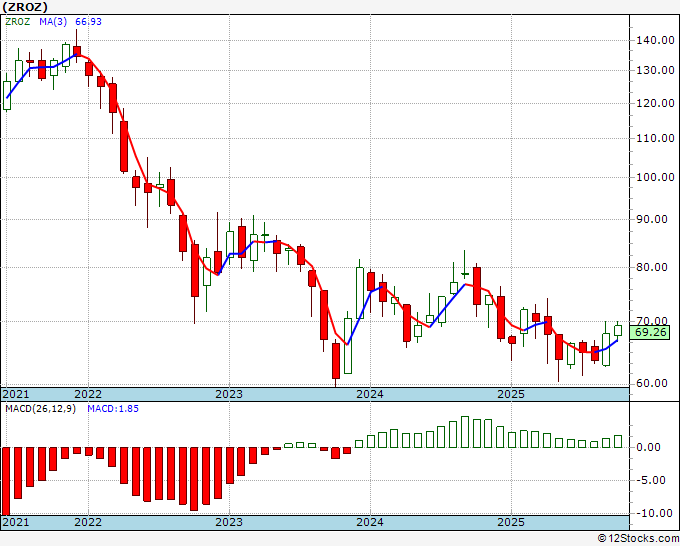This screenshot has height=546, width=680.
Task: Click the 2025 label on MACD axis
Action: (511, 522)
